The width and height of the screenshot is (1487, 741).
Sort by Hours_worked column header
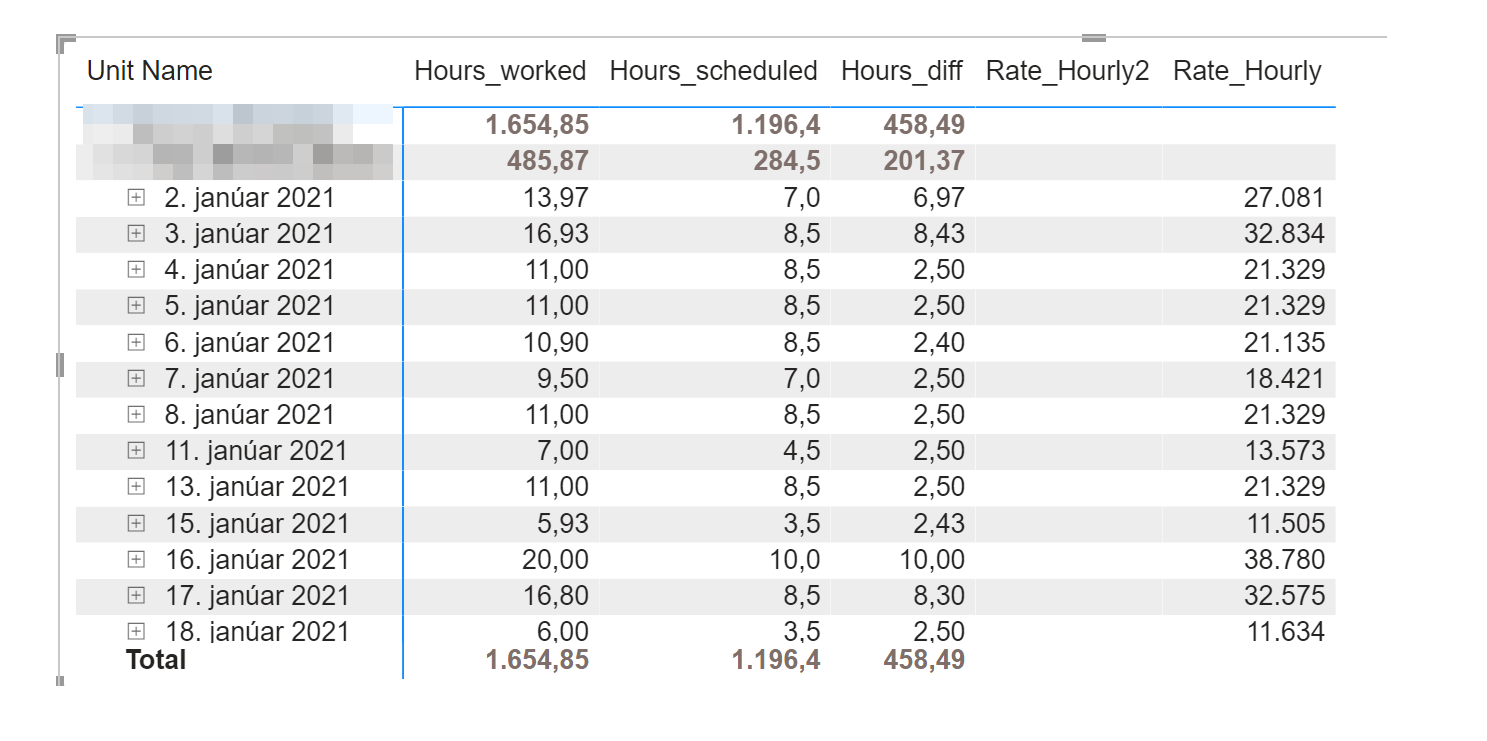click(500, 71)
